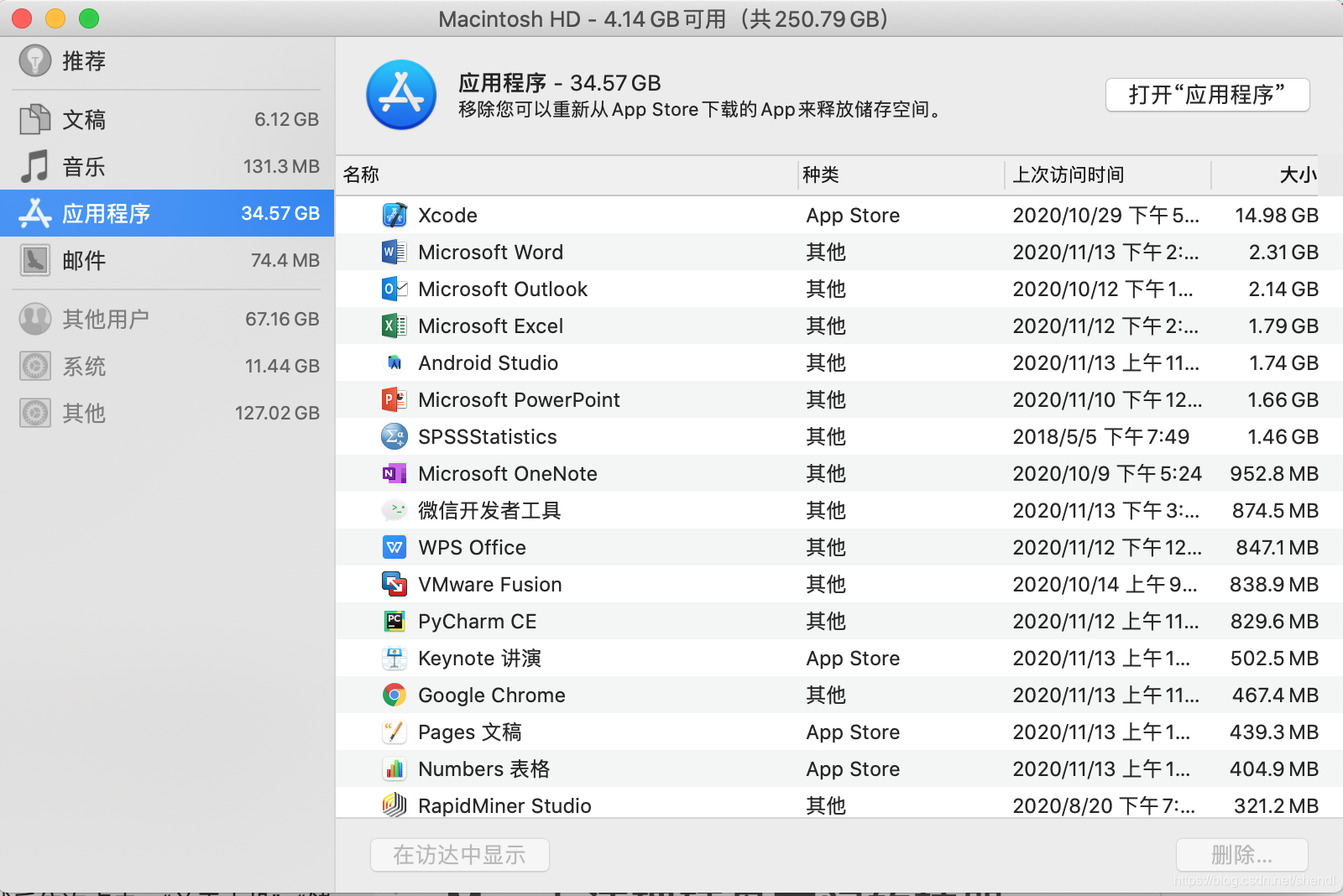Click the Microsoft PowerPoint icon
This screenshot has height=896, width=1343.
point(395,400)
